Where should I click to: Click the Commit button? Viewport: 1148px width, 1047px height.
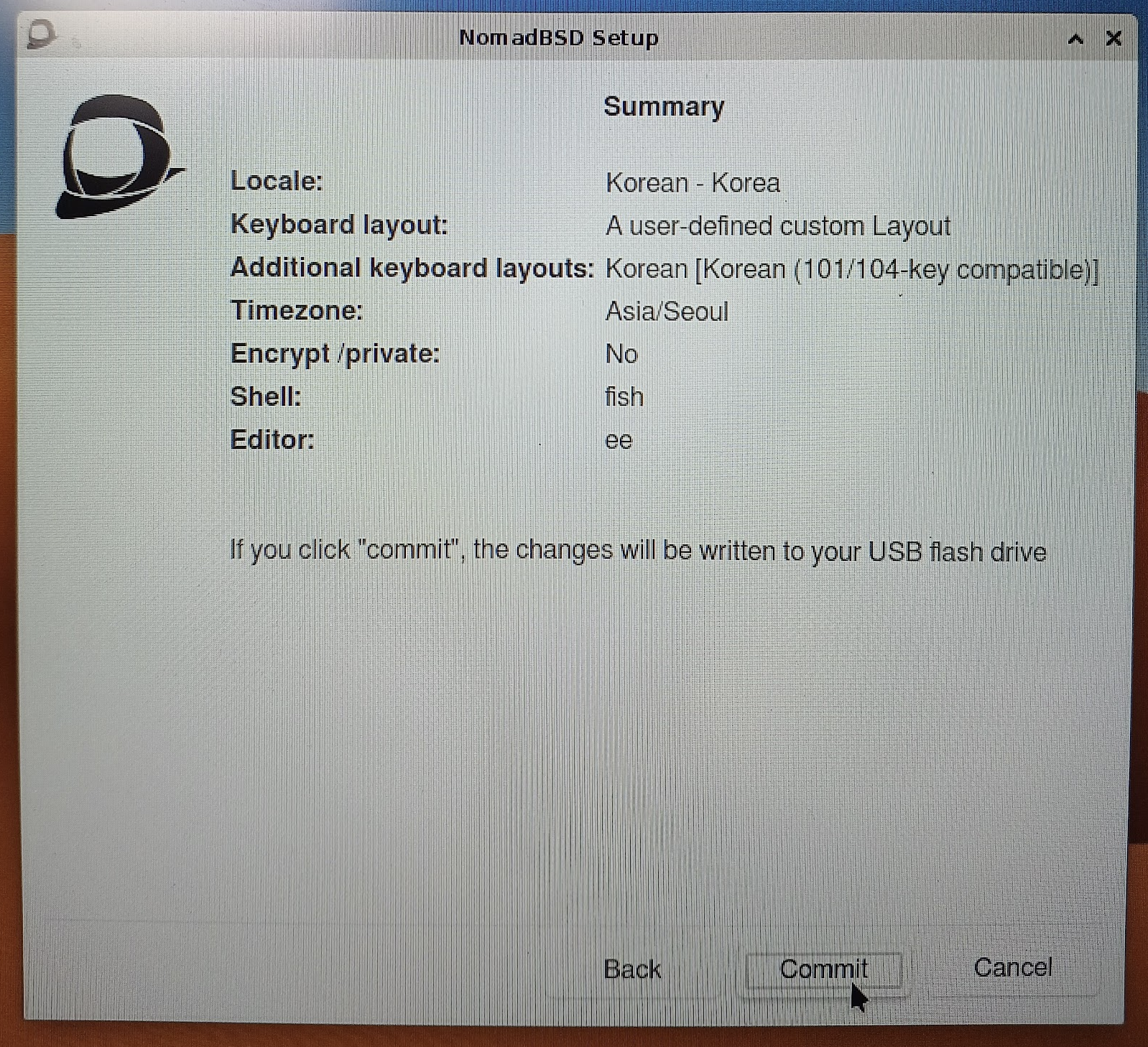pyautogui.click(x=824, y=969)
